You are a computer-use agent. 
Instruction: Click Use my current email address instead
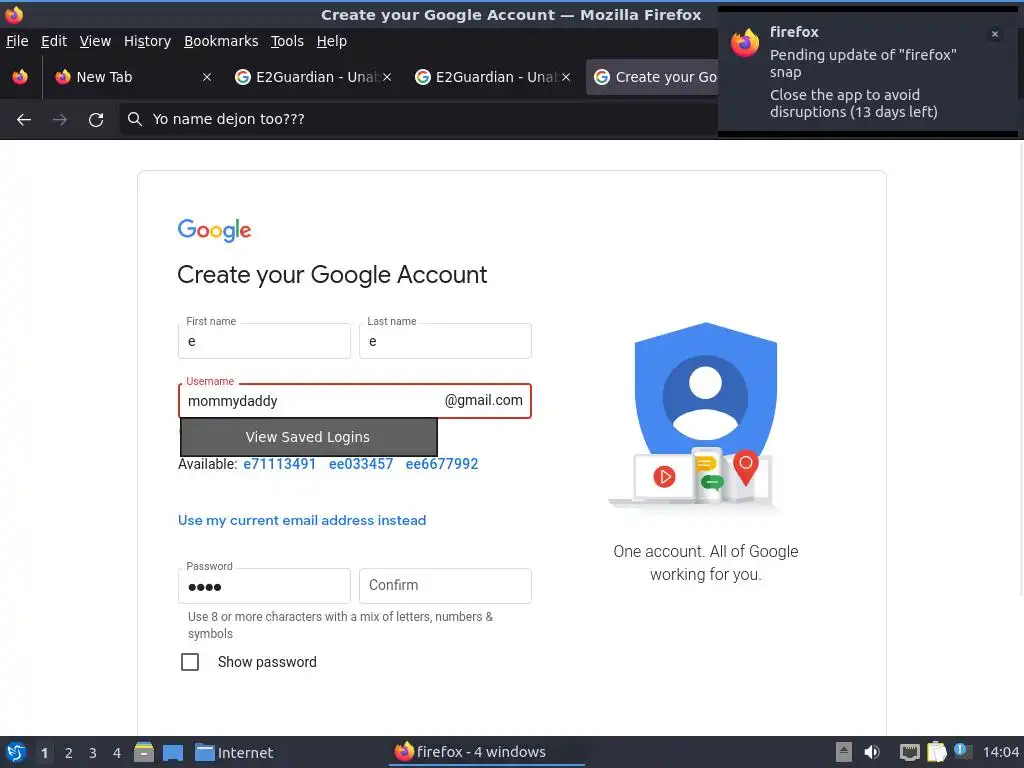(302, 520)
